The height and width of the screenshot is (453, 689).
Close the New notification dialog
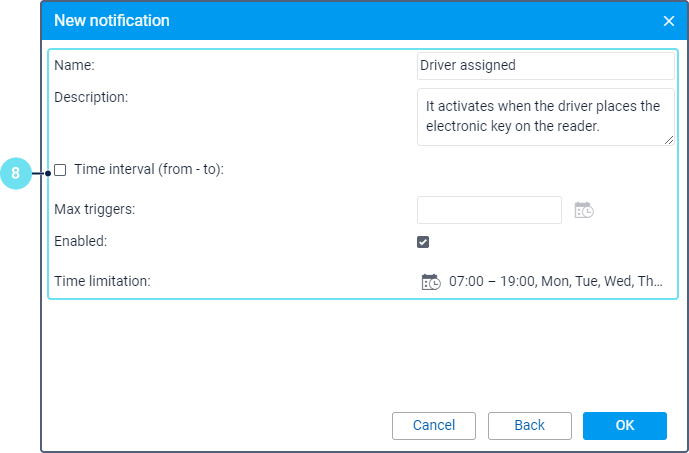tap(669, 21)
